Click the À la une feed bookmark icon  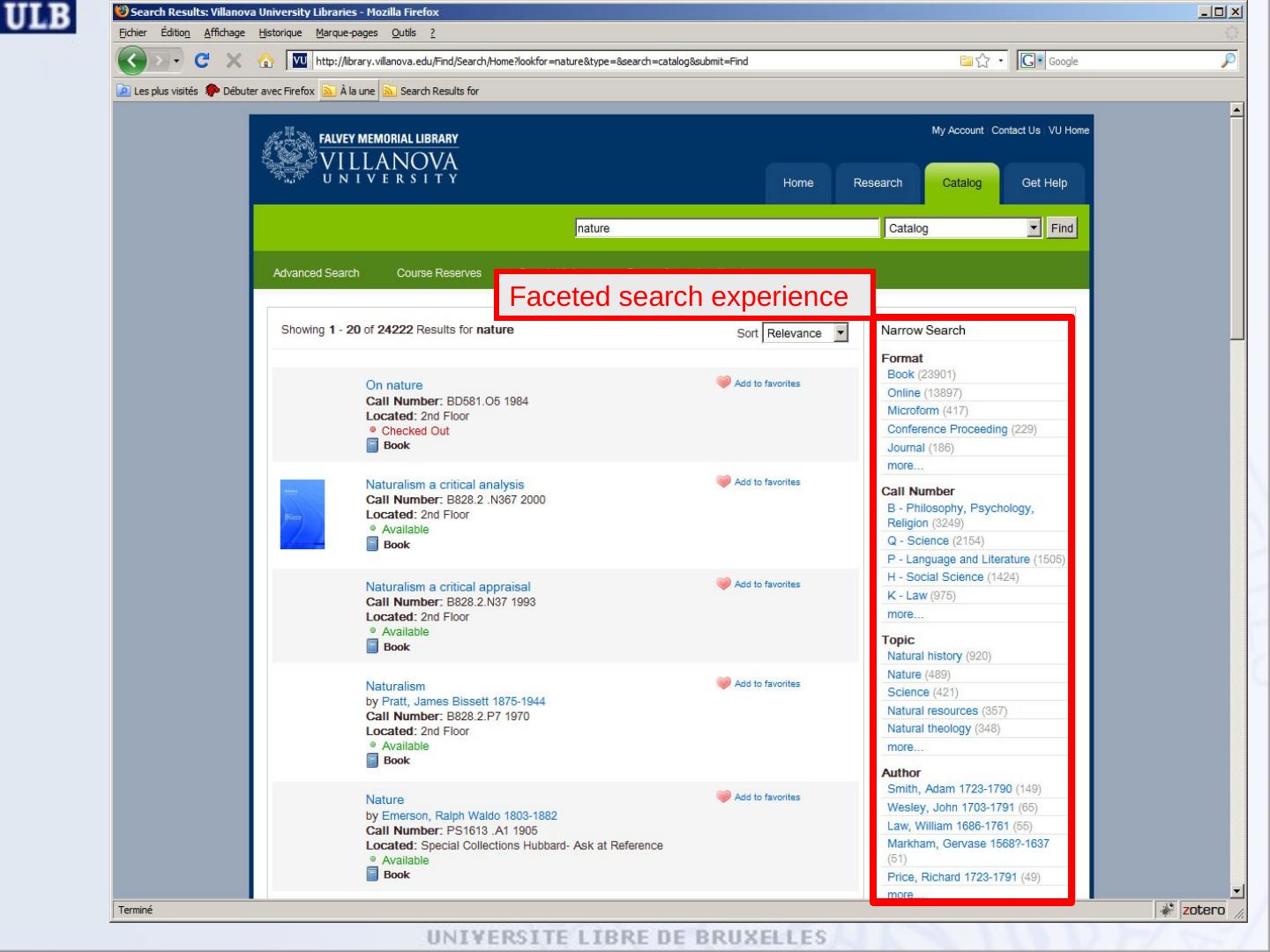coord(329,91)
